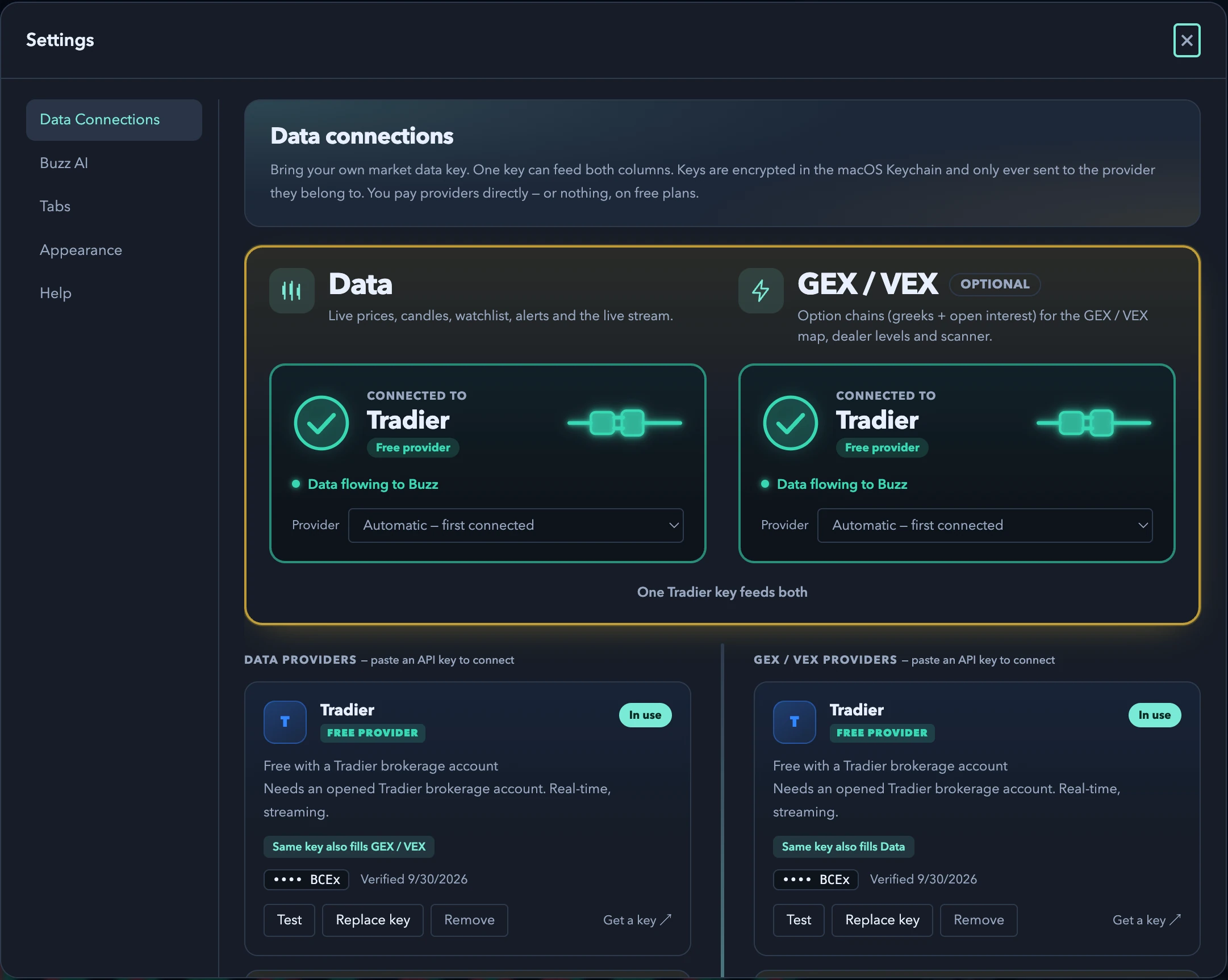
Task: Click the Data card connected checkmark icon
Action: tap(321, 422)
